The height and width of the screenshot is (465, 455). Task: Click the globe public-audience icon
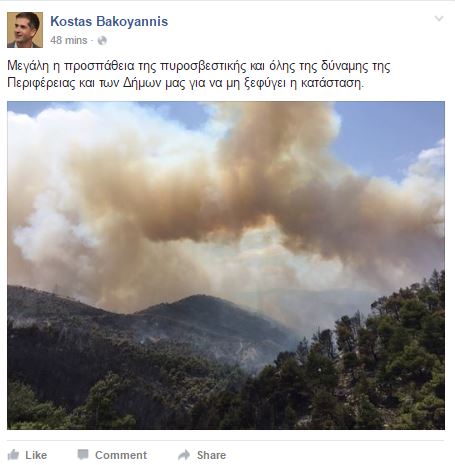102,41
